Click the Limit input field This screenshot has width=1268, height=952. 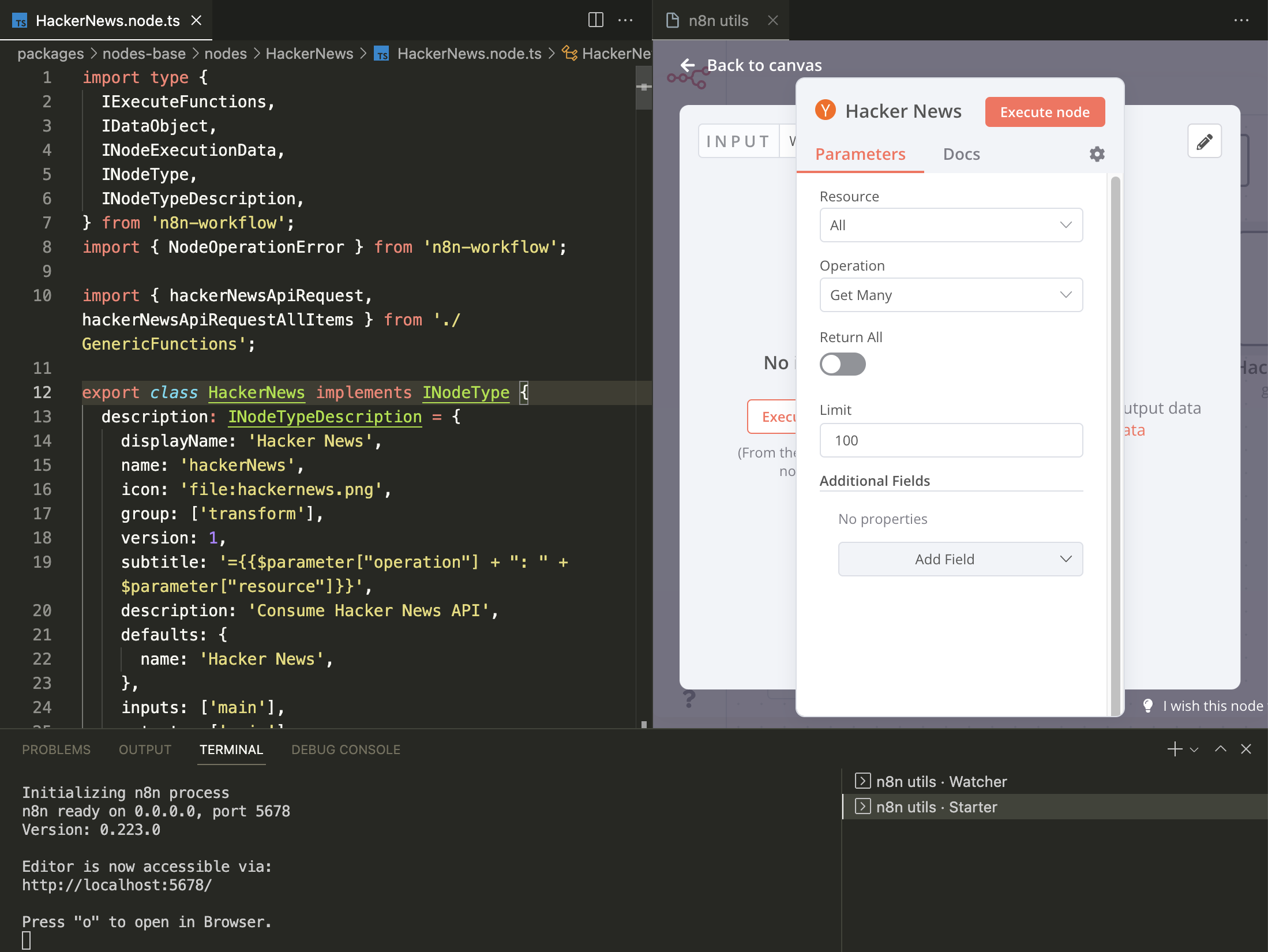pyautogui.click(x=951, y=440)
